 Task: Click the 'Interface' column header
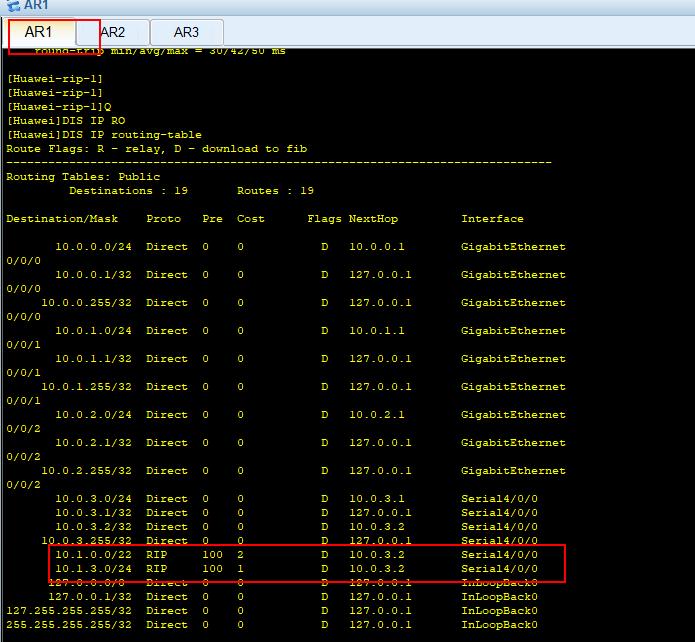point(492,218)
